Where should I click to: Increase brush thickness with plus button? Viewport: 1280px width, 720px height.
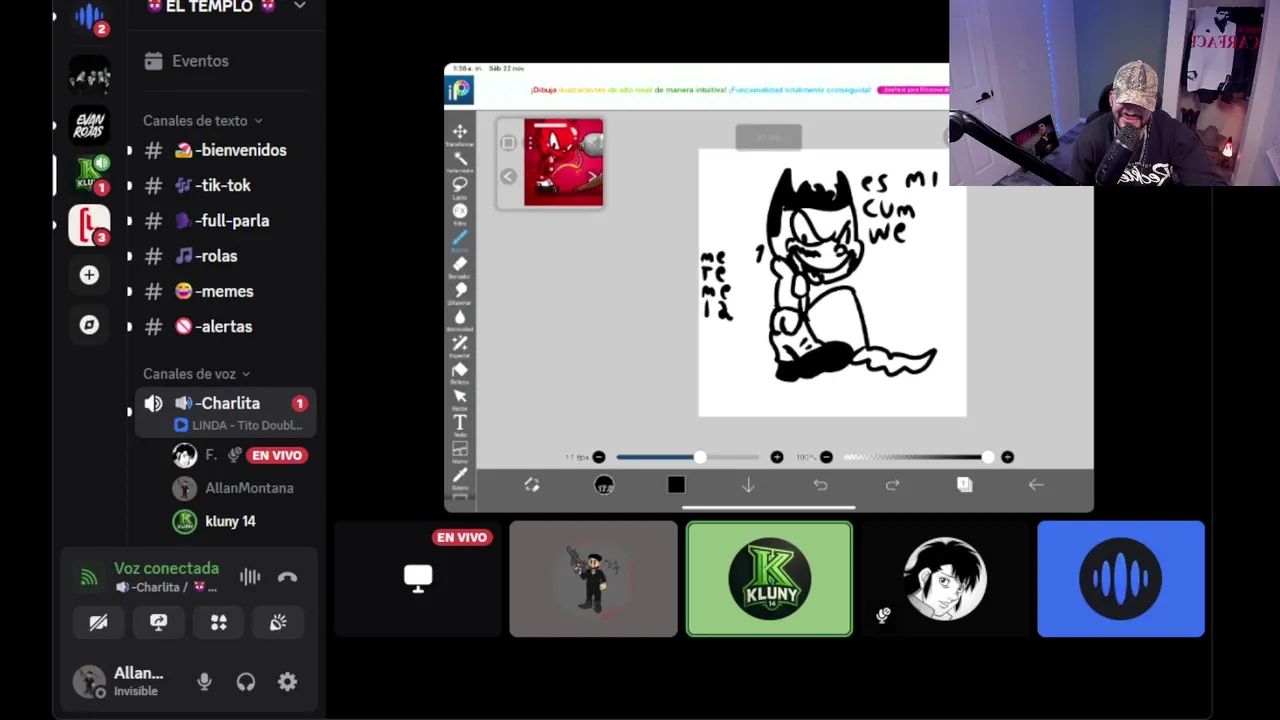[x=777, y=457]
